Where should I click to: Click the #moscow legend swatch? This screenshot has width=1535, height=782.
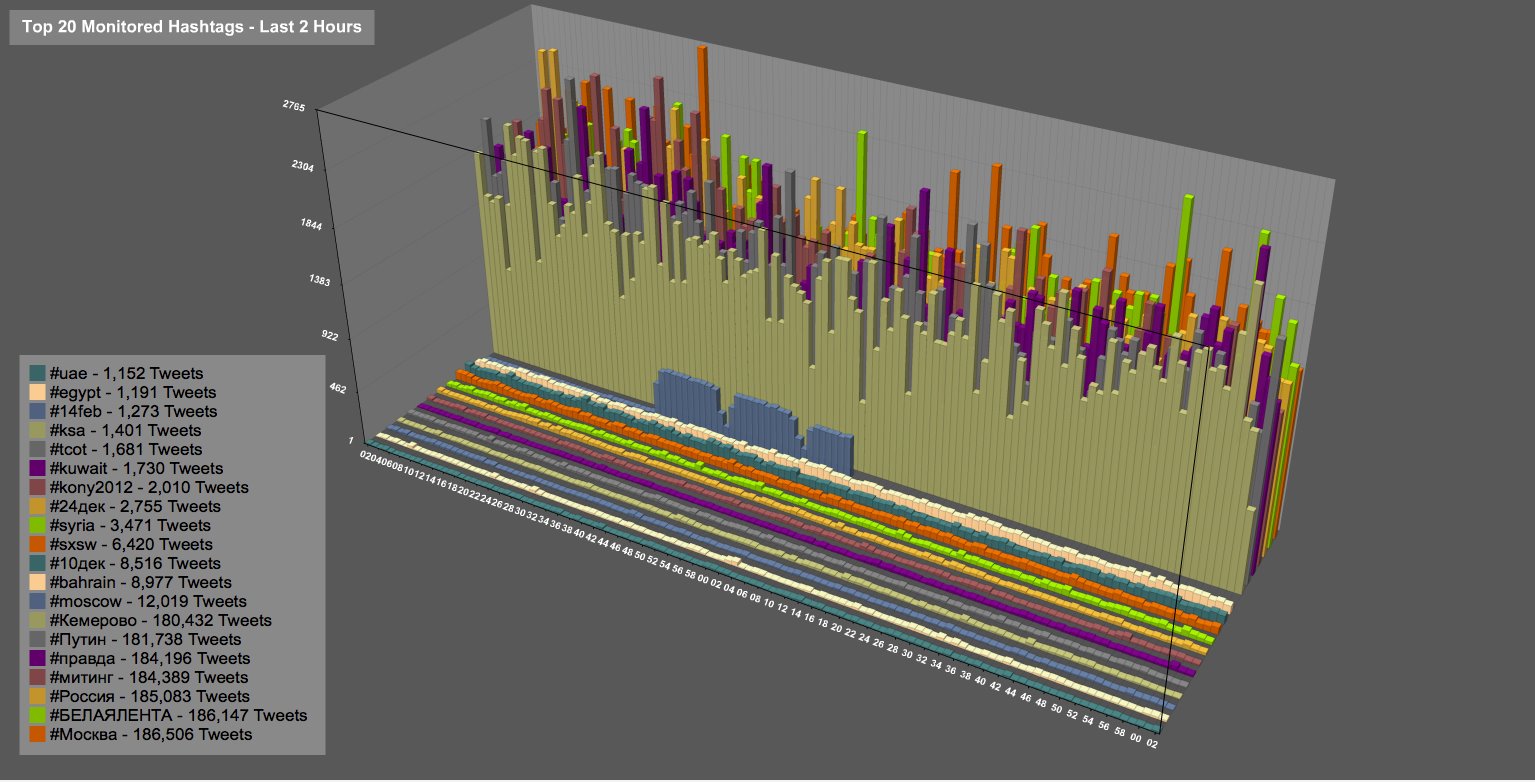tap(37, 601)
